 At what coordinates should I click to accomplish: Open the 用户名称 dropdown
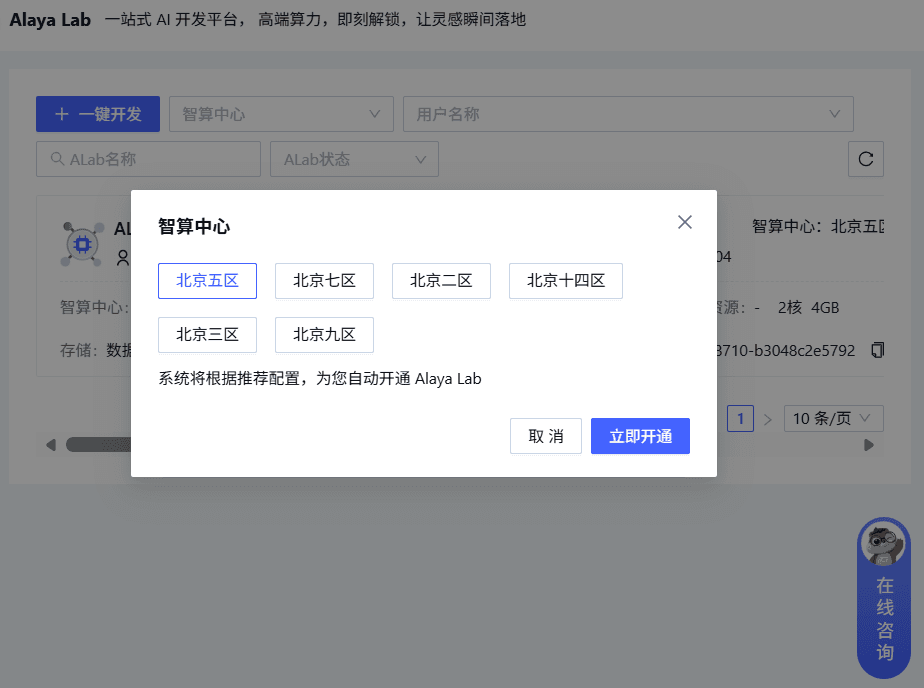[628, 114]
